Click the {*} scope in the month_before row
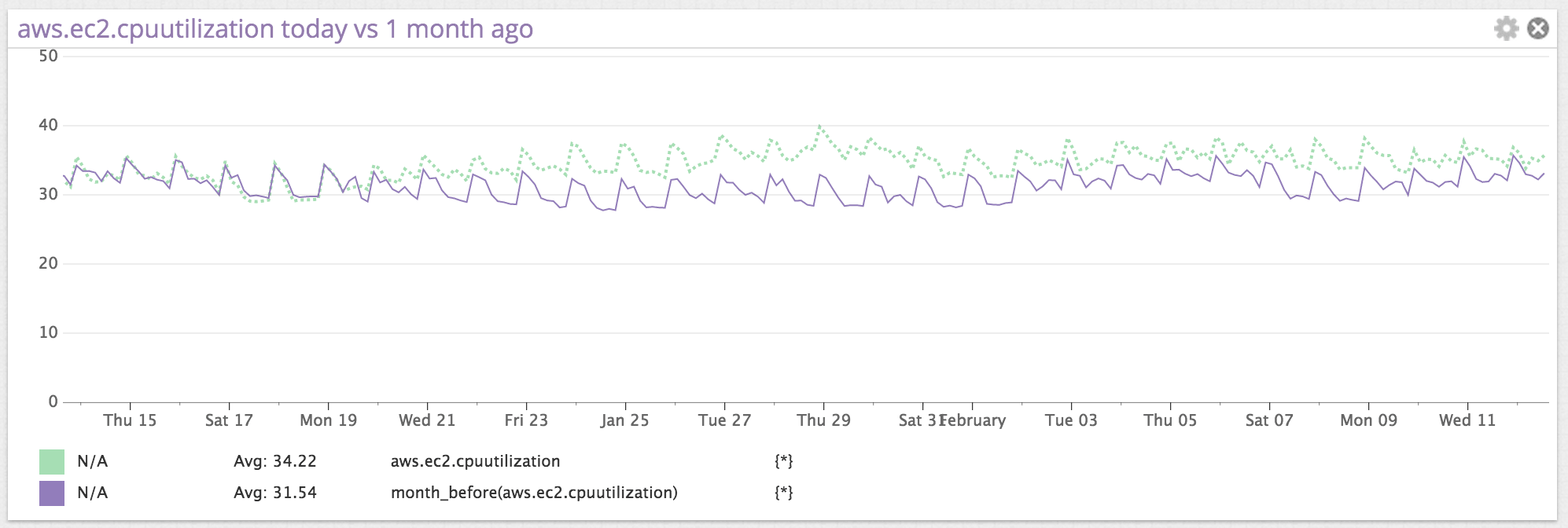The image size is (1568, 528). pyautogui.click(x=784, y=493)
